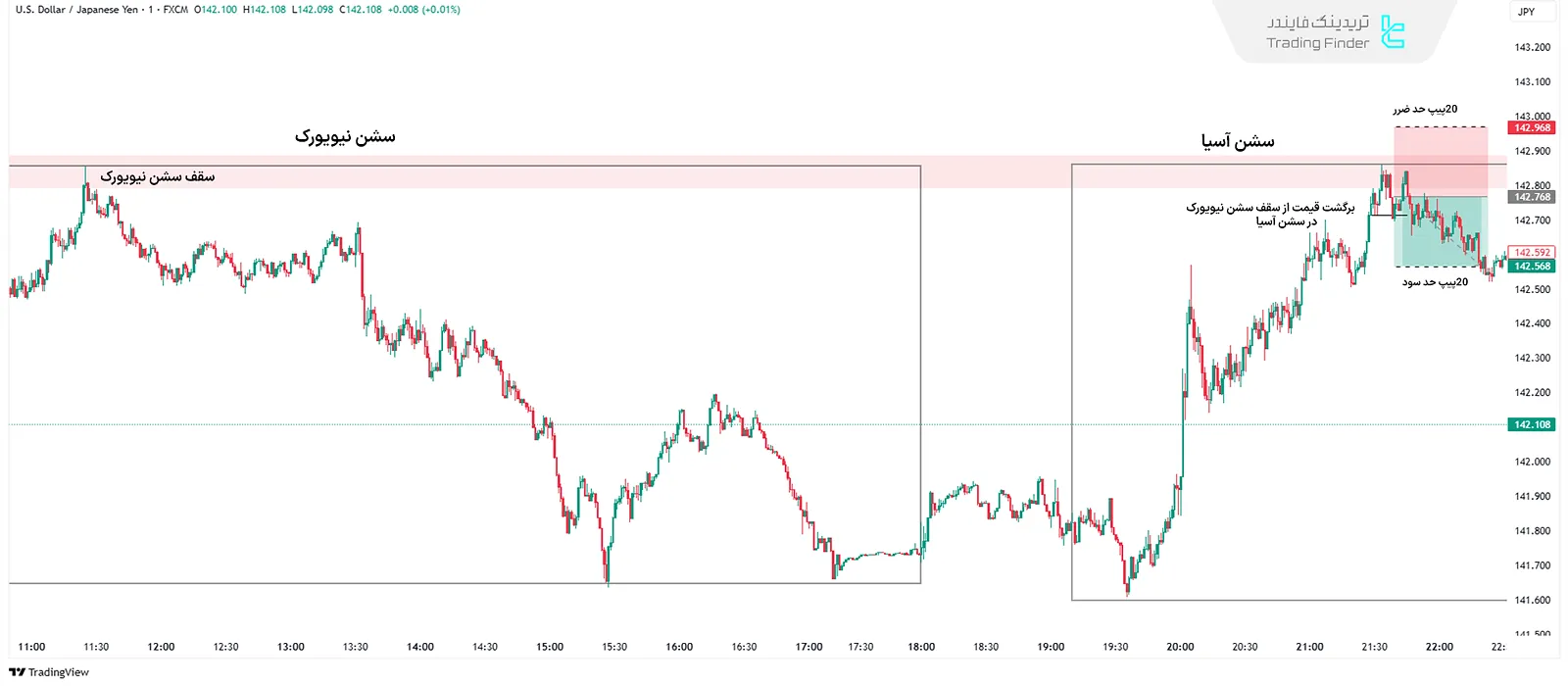Image resolution: width=1568 pixels, height=686 pixels.
Task: Select the 'سشن آسیا' text label
Action: 1238,142
